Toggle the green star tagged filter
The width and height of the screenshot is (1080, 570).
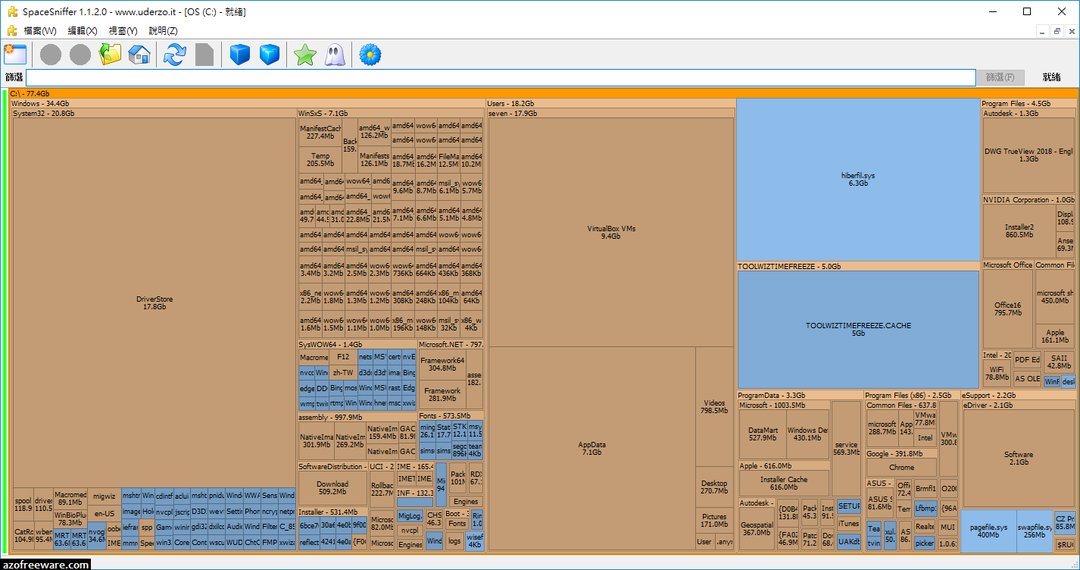305,54
